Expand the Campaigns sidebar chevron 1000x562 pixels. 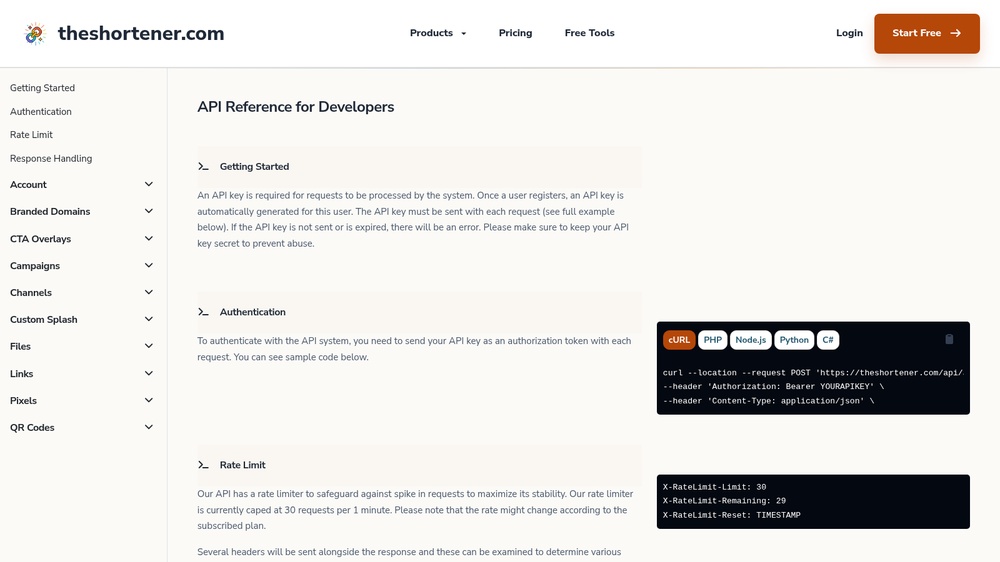149,265
